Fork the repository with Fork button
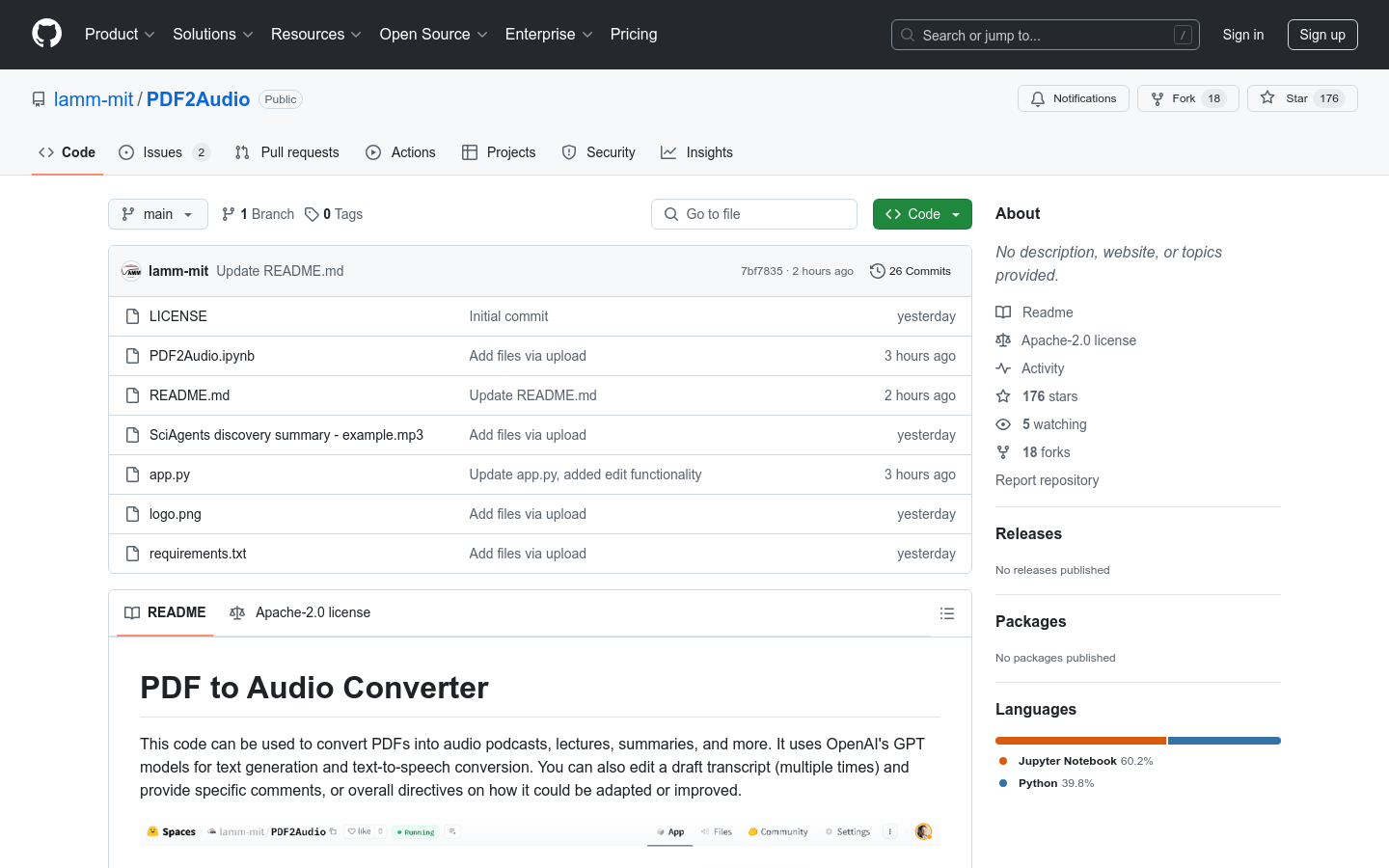Viewport: 1389px width, 868px height. click(1187, 98)
